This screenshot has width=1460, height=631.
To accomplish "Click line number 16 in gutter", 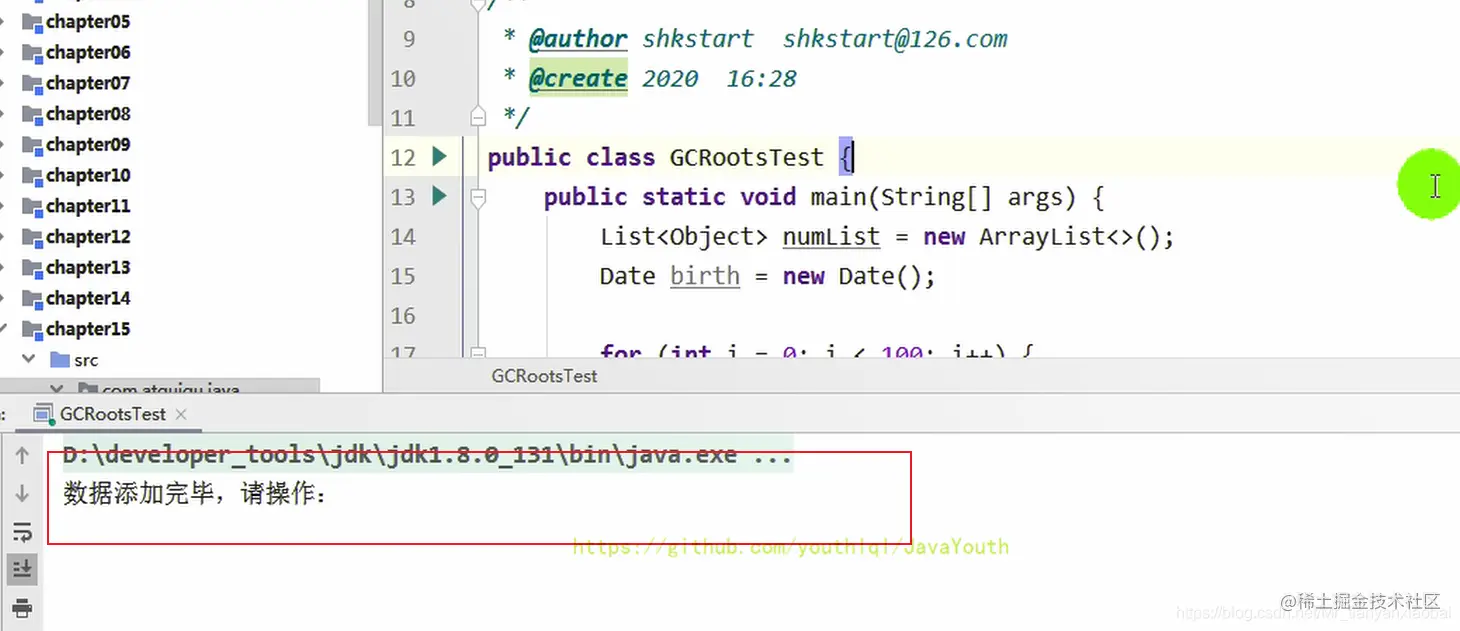I will 403,316.
